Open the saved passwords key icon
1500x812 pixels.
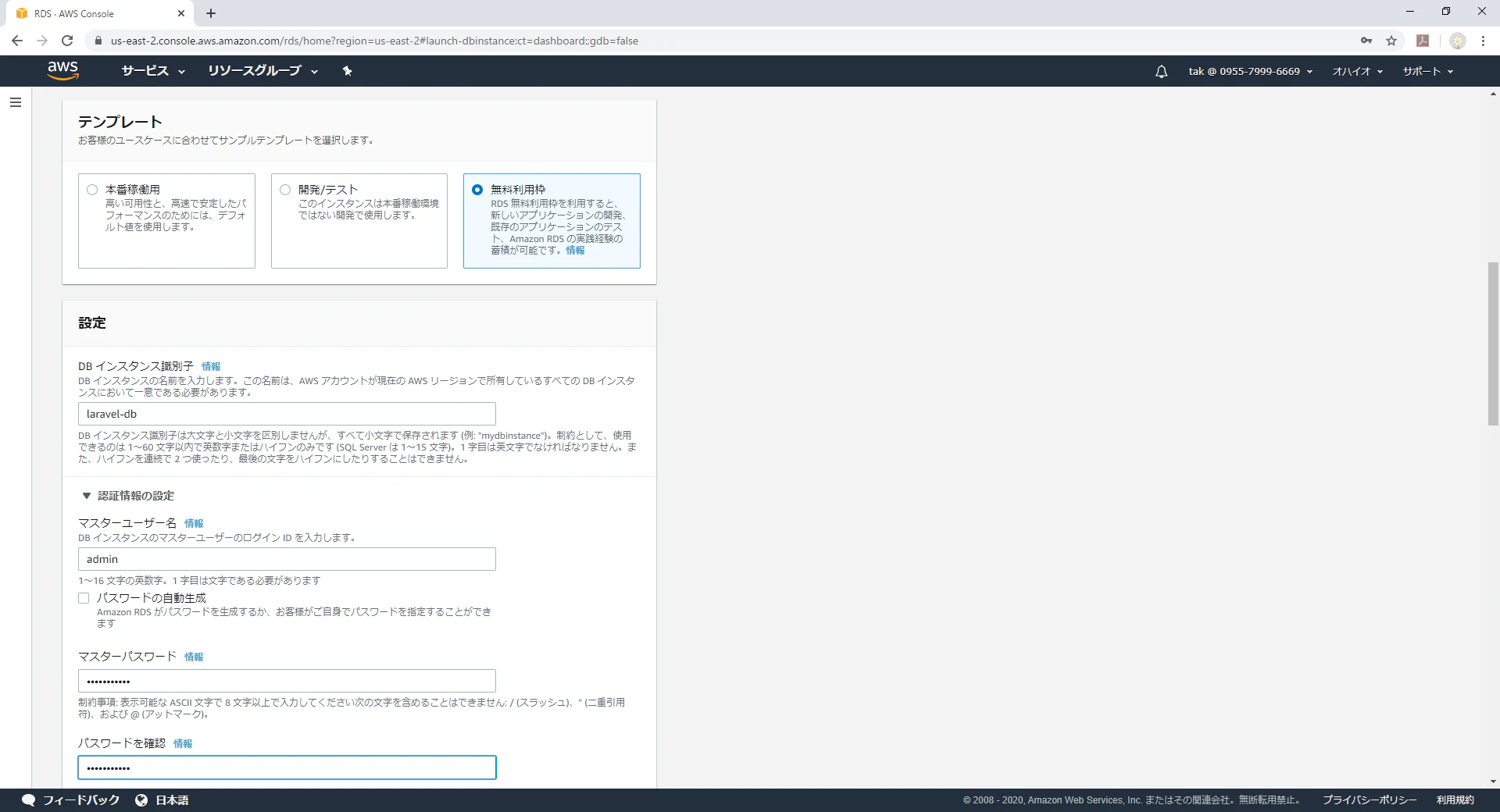pos(1366,41)
